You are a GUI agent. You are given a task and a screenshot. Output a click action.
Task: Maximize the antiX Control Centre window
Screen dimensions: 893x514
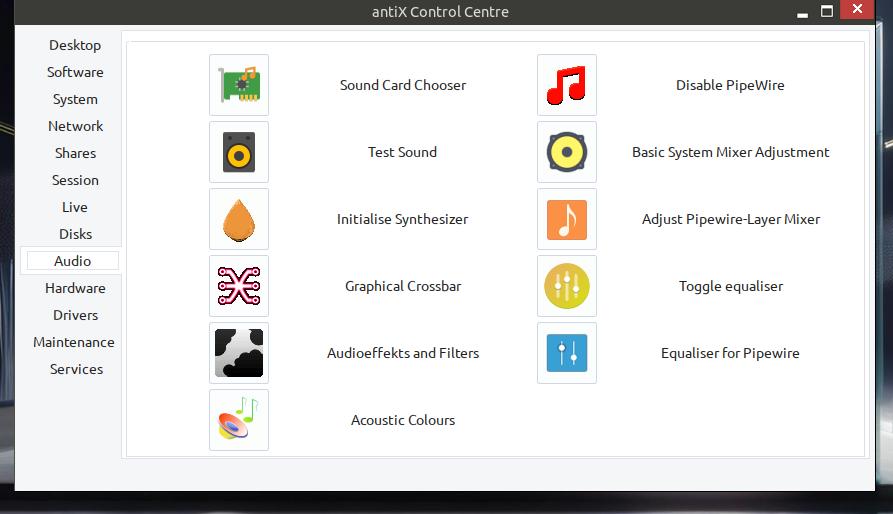[x=827, y=11]
